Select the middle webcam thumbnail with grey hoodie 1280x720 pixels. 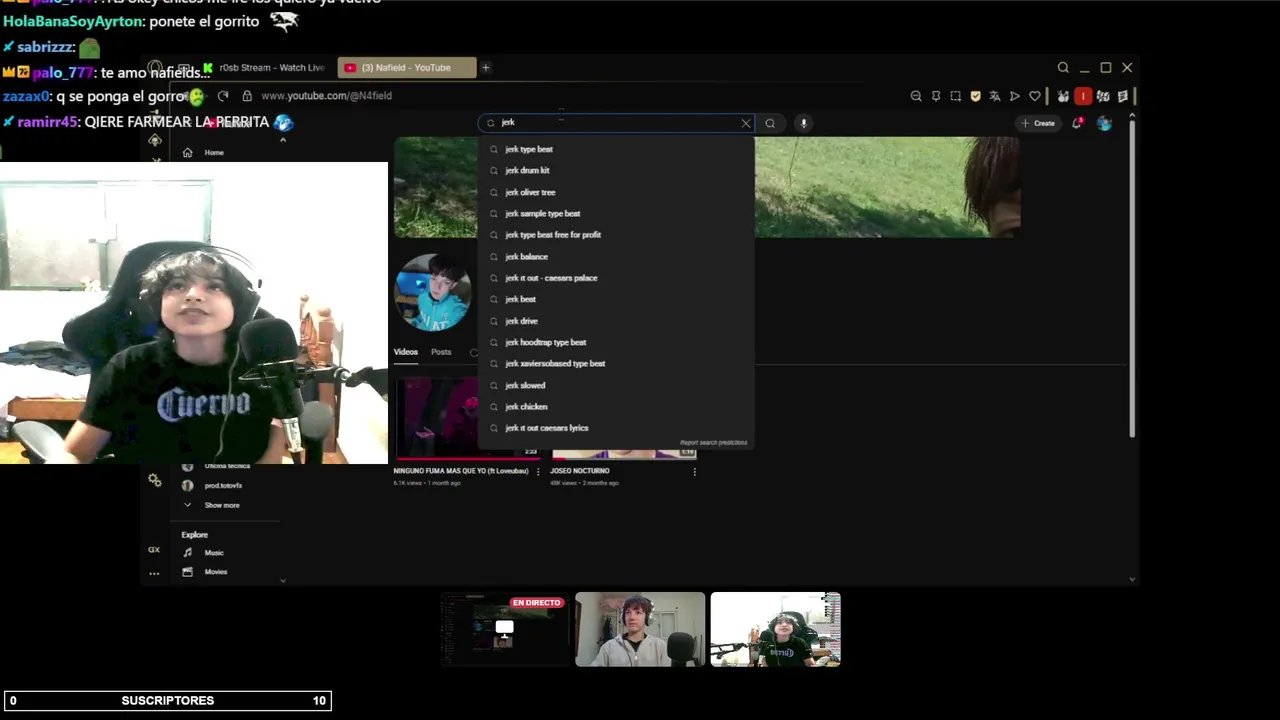[640, 629]
